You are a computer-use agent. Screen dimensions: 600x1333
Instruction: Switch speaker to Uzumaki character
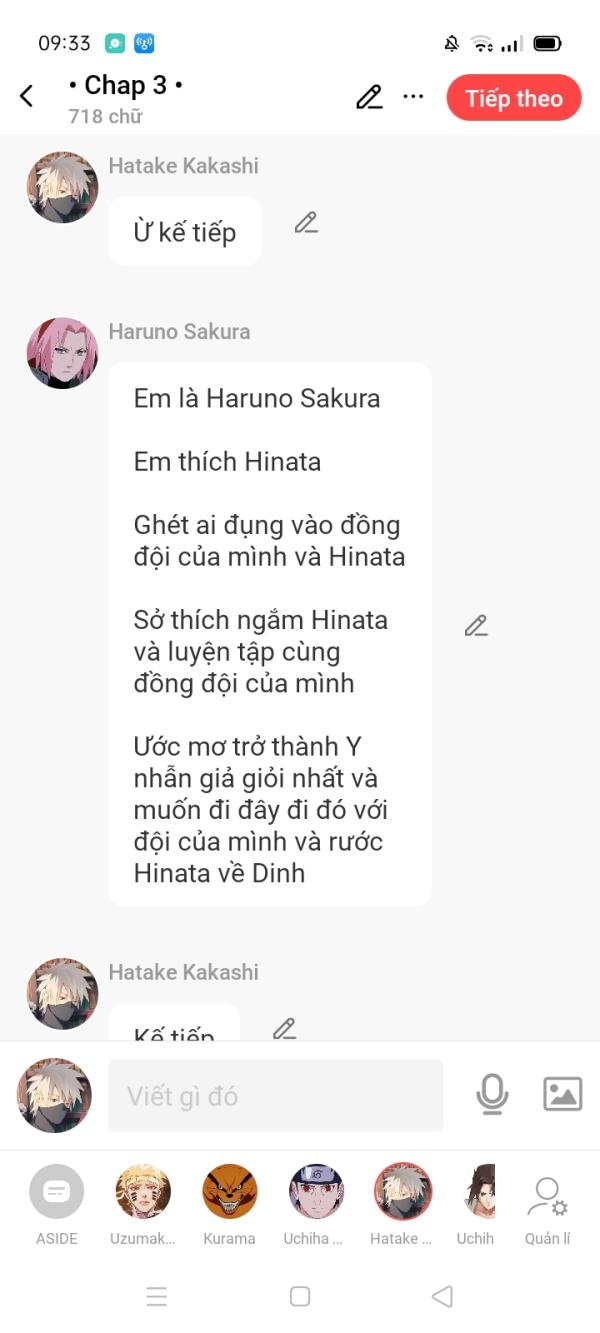[x=143, y=1205]
